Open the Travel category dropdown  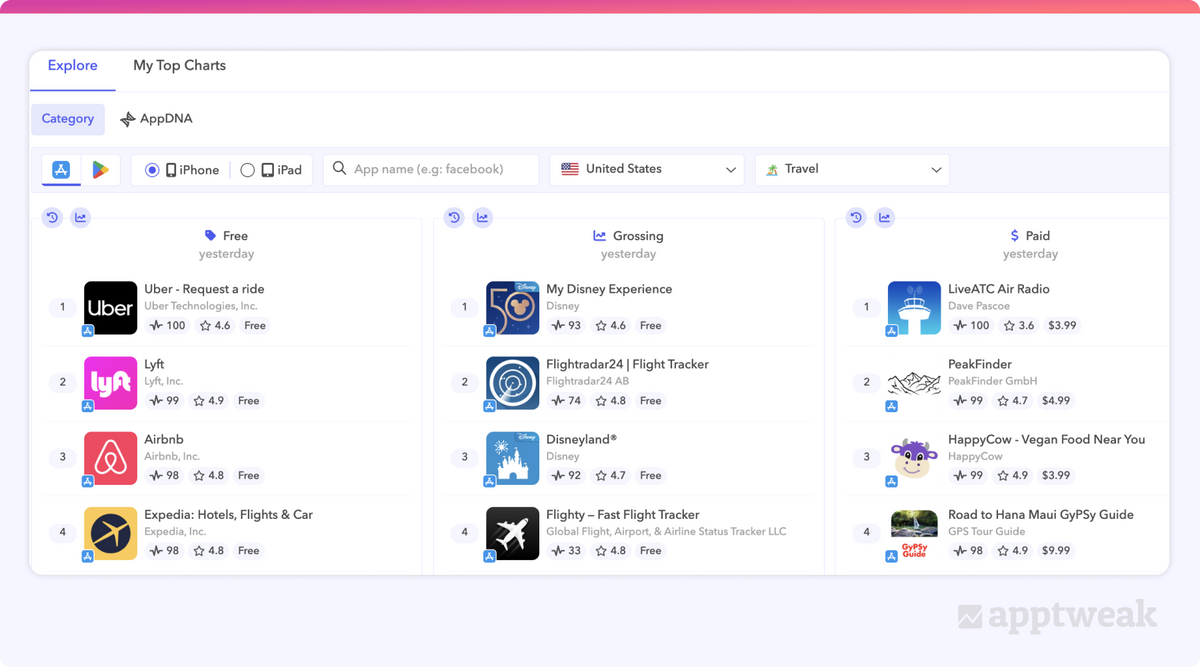coord(852,170)
